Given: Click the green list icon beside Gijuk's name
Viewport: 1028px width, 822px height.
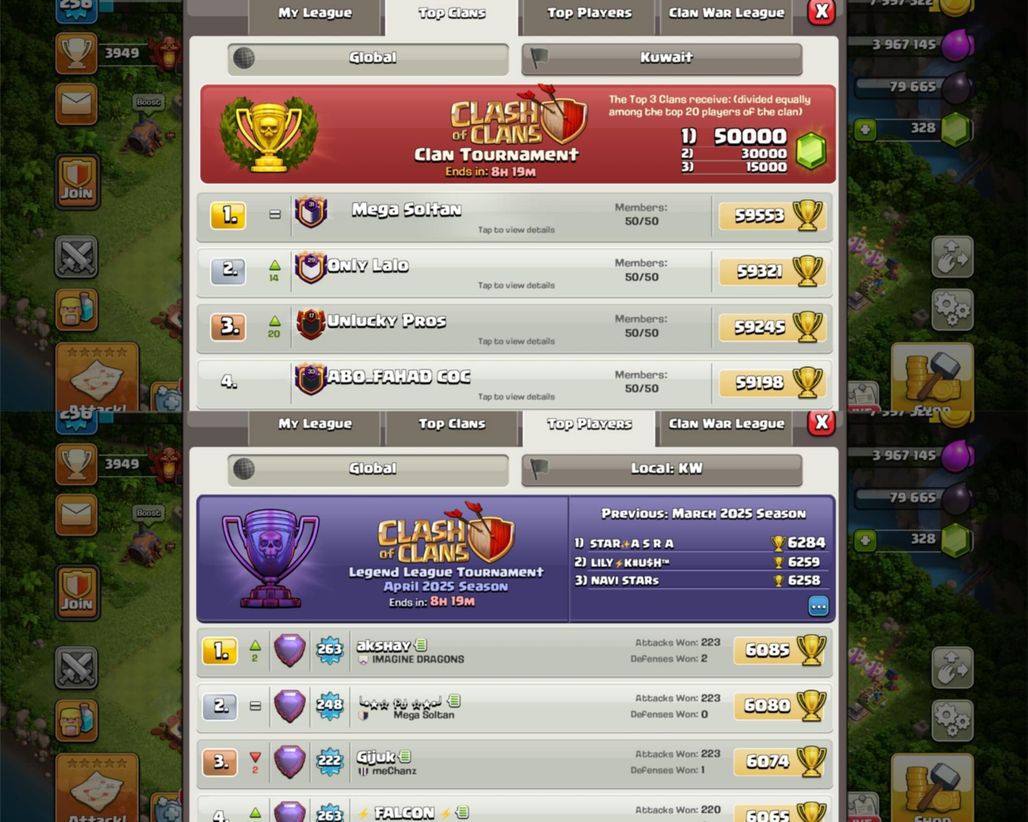Looking at the screenshot, I should [x=405, y=756].
